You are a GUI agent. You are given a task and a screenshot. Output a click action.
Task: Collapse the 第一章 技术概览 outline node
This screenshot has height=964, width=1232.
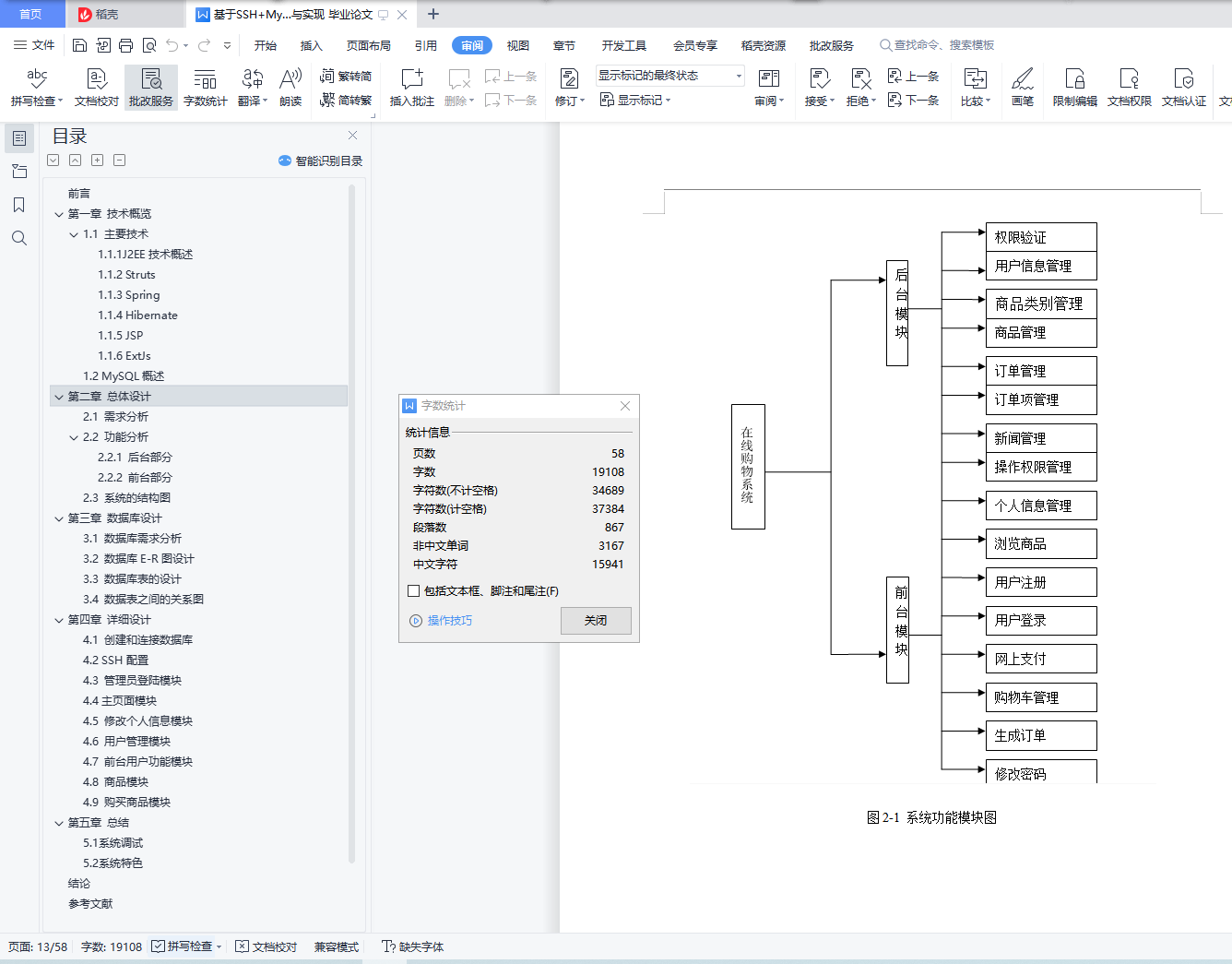click(59, 214)
